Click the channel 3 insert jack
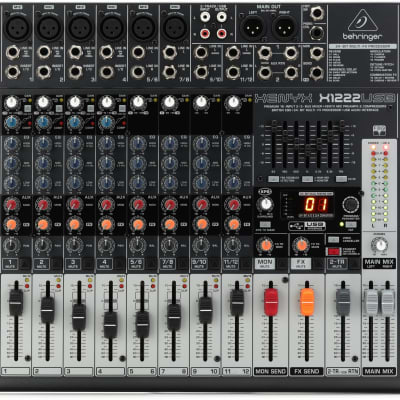This screenshot has height=400, width=400. (x=75, y=72)
